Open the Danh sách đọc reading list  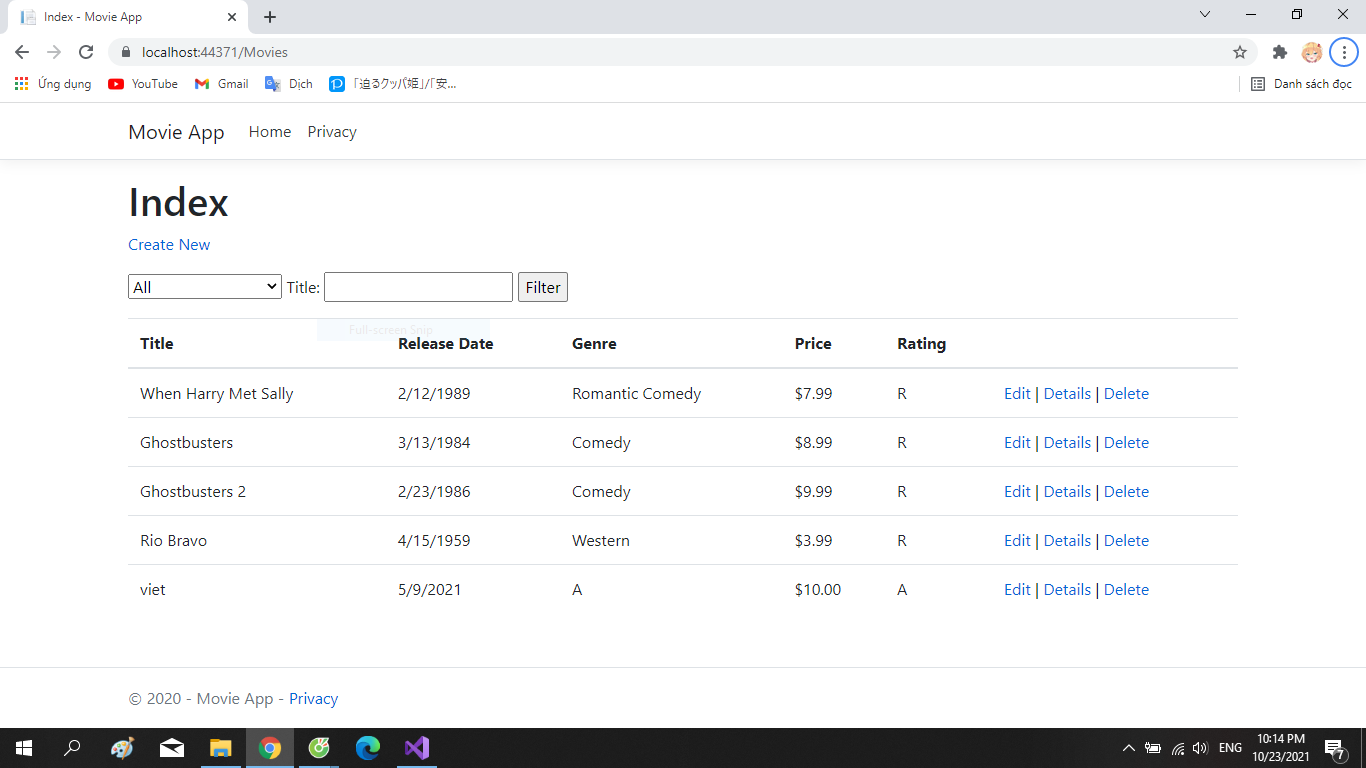[x=1301, y=84]
